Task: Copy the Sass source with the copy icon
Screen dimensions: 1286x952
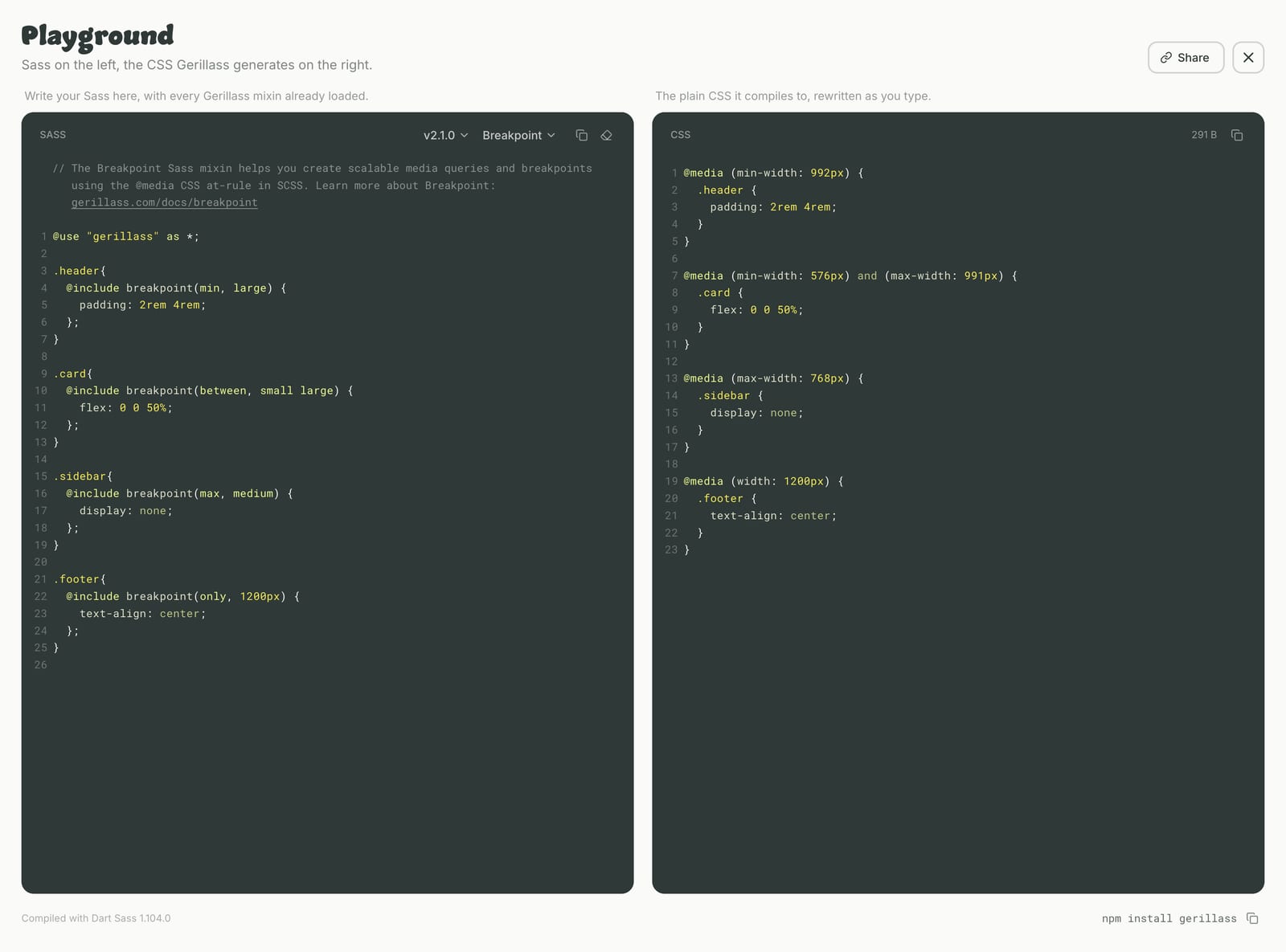Action: 582,135
